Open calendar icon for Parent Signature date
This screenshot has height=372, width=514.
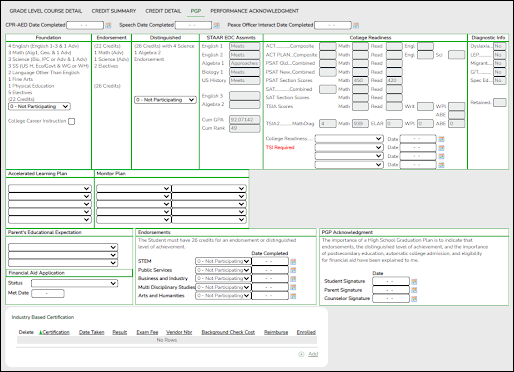[x=414, y=290]
